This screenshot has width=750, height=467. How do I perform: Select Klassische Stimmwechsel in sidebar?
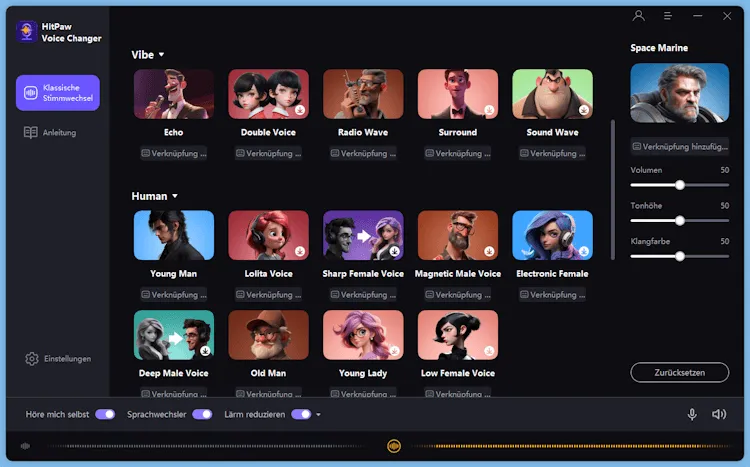[x=58, y=92]
